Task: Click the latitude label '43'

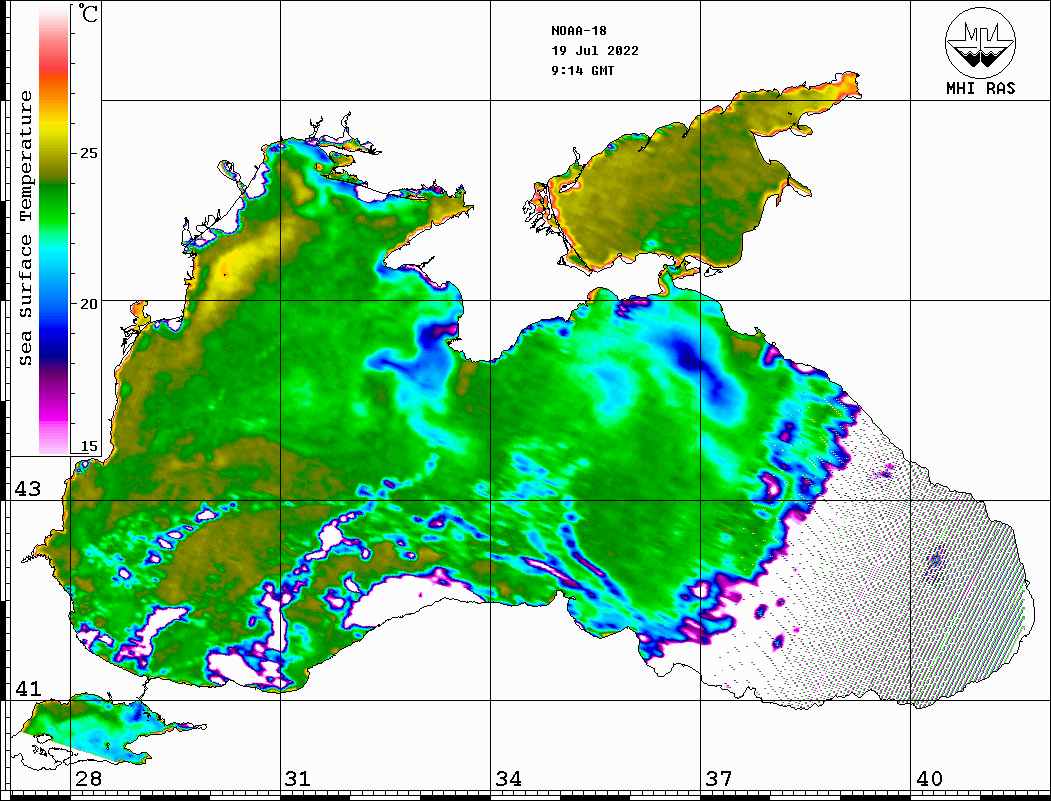Action: coord(28,489)
